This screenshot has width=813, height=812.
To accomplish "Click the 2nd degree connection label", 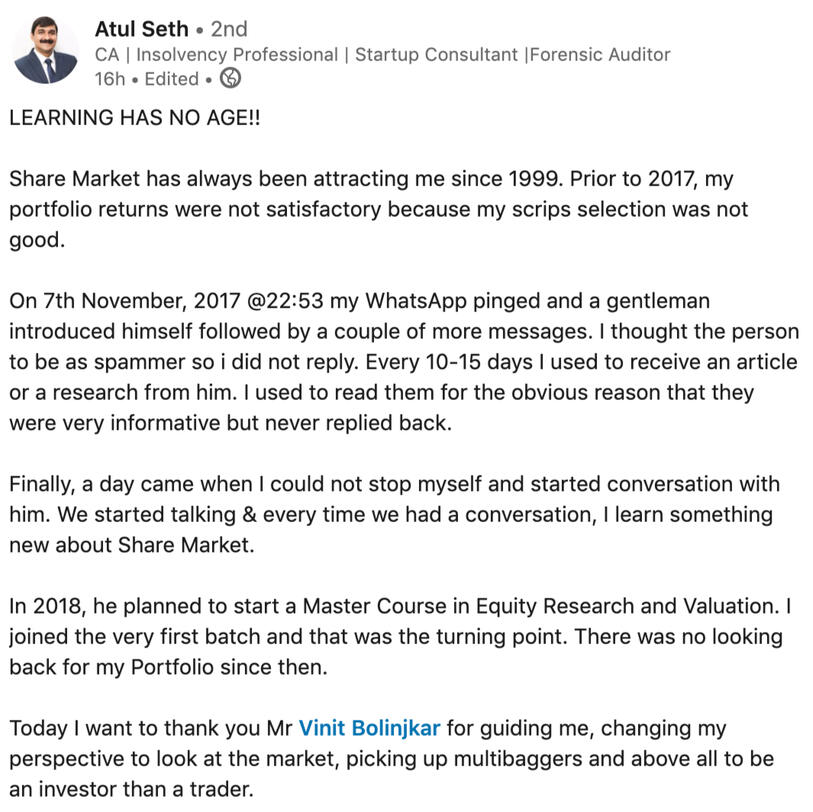I will 229,29.
